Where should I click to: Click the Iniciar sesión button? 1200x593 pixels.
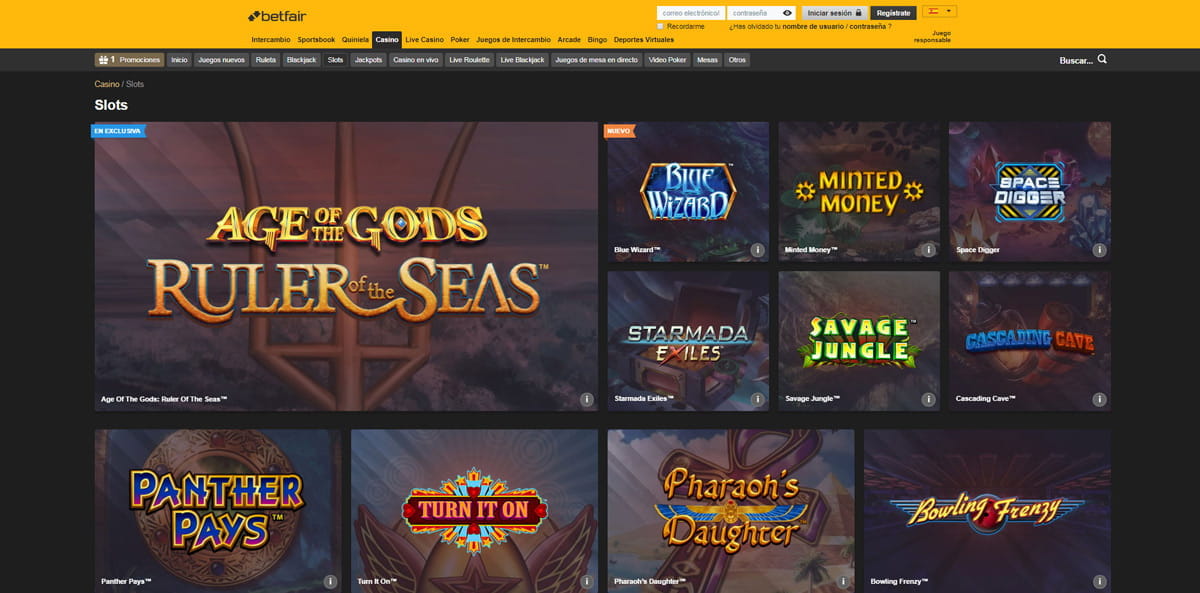click(x=834, y=13)
